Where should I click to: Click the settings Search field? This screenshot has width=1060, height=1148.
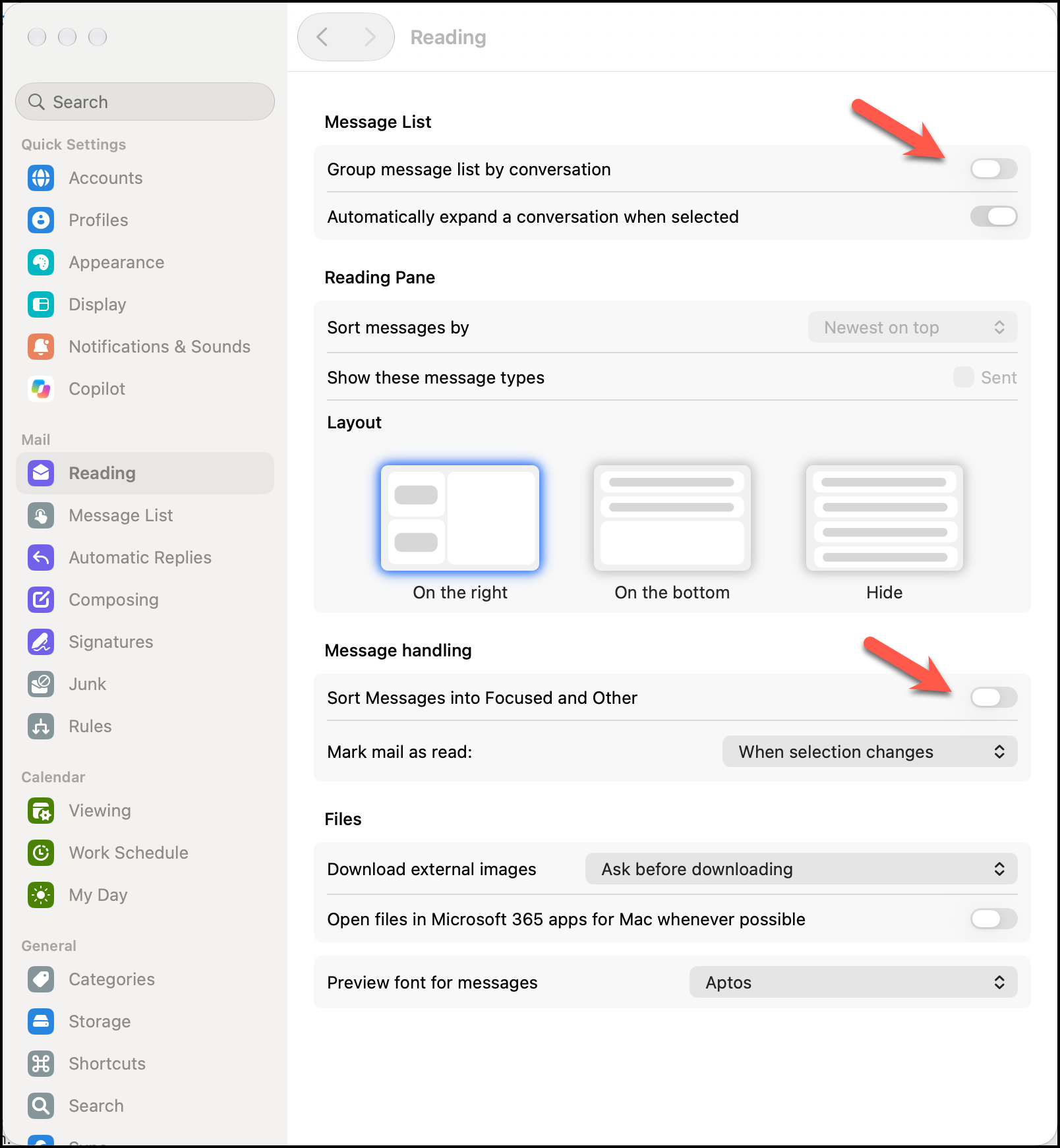pos(145,102)
